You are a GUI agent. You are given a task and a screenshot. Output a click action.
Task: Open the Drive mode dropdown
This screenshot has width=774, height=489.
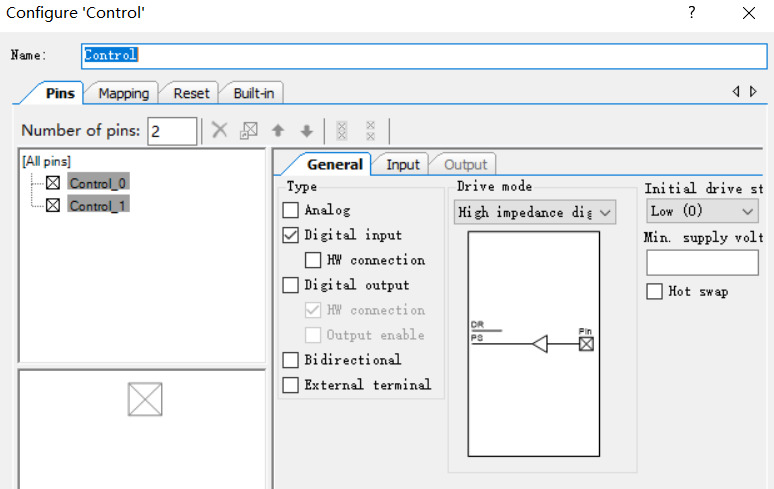point(534,212)
